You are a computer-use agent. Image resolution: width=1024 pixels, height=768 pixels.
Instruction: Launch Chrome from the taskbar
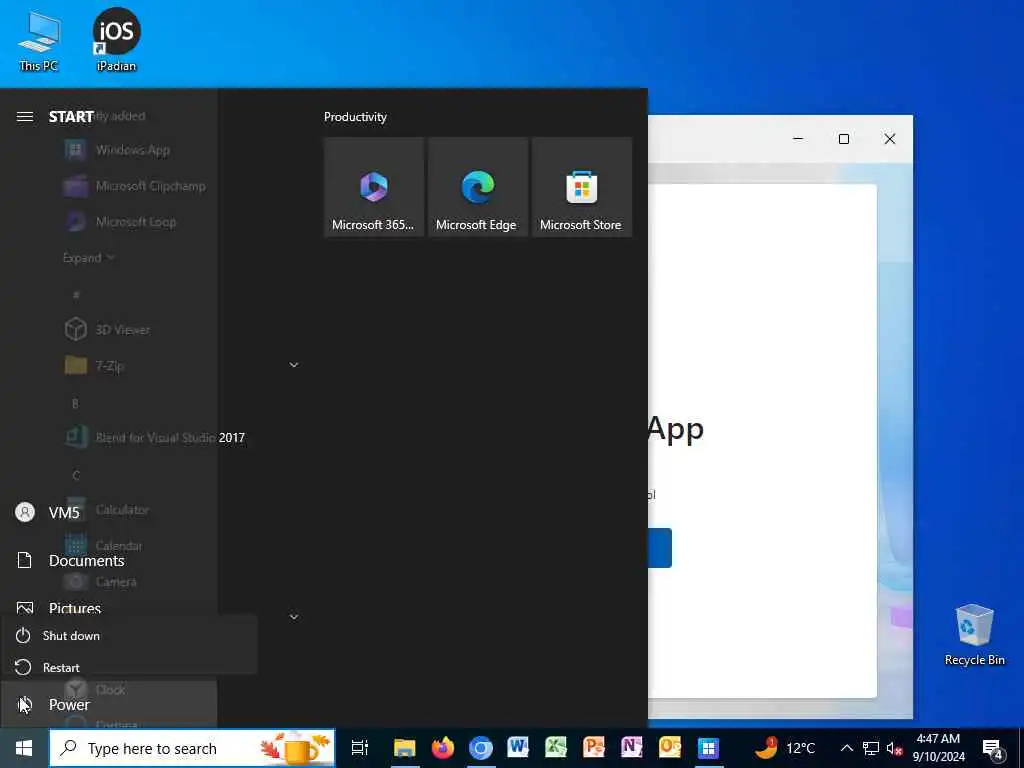pyautogui.click(x=481, y=748)
